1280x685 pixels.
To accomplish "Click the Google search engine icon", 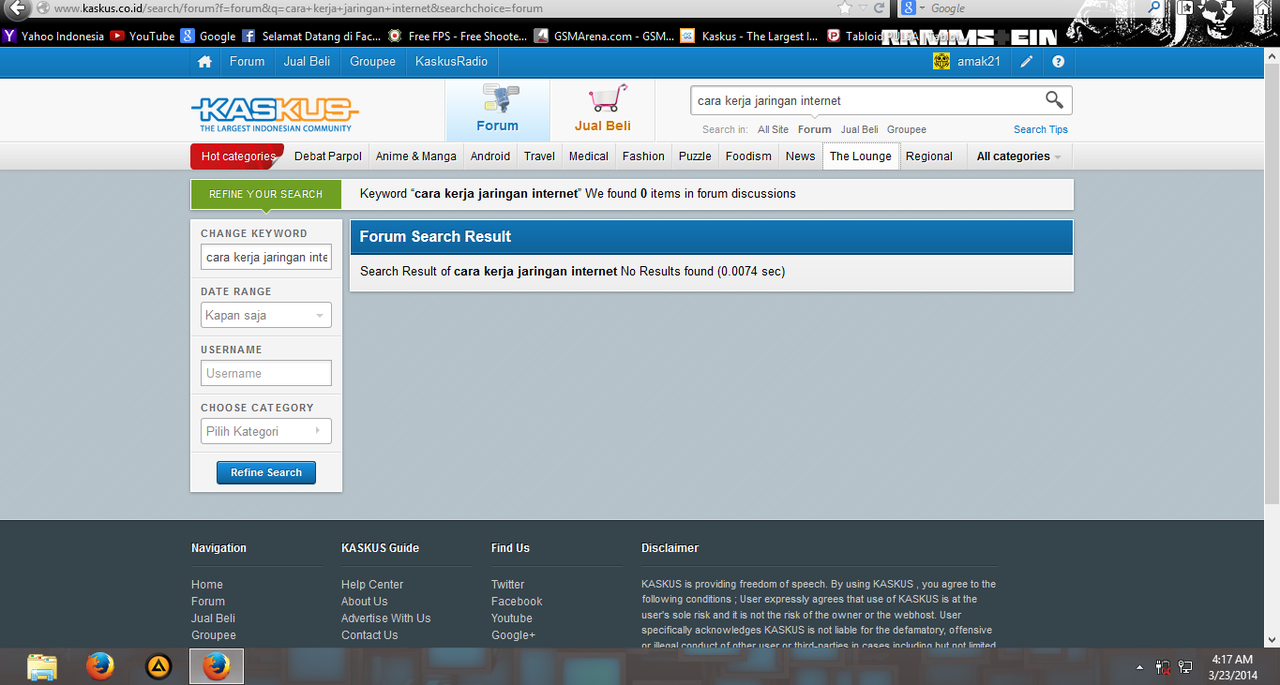I will click(x=908, y=8).
